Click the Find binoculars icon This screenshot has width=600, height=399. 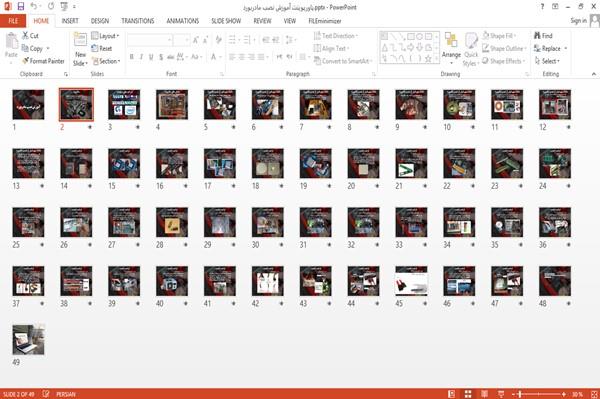point(537,36)
